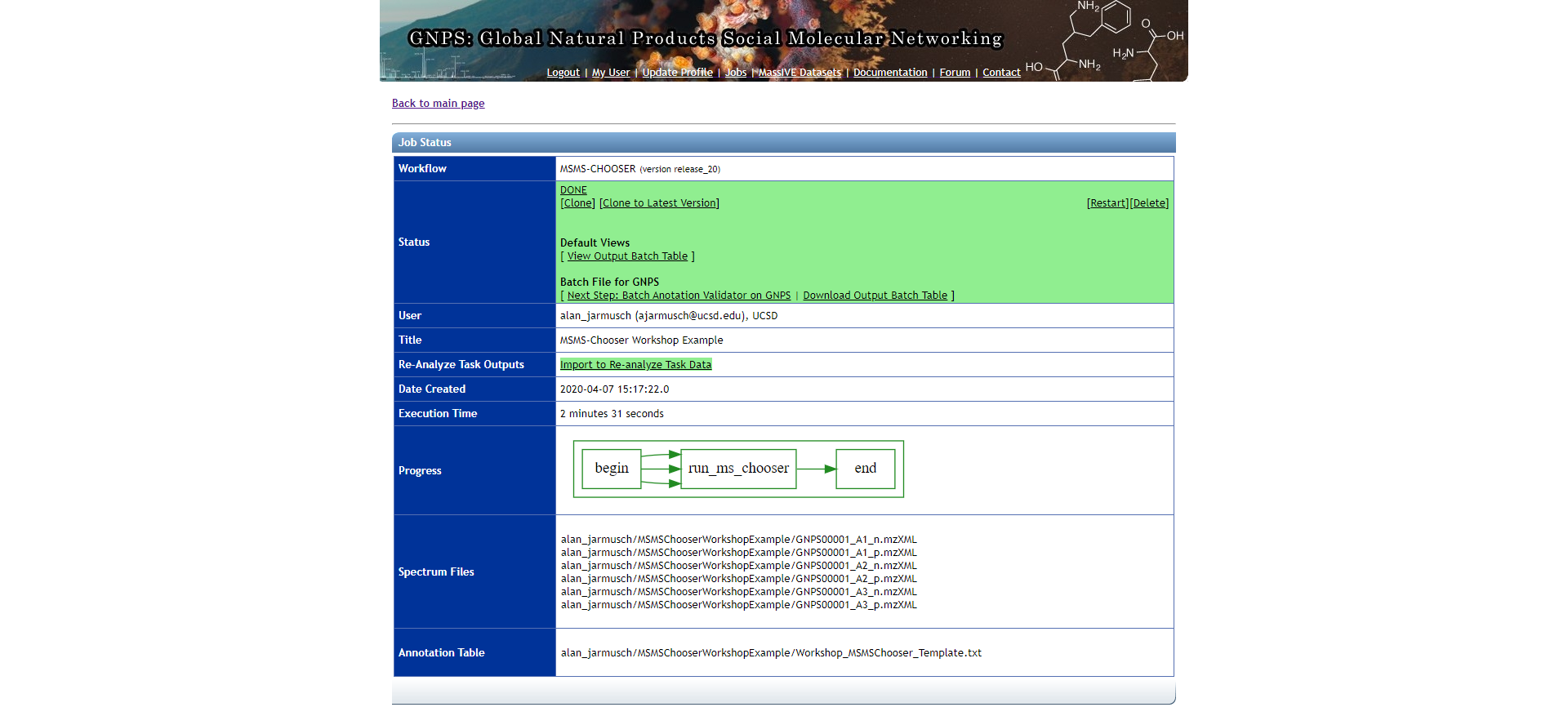Clone this job via the Clone link
Screen dimensions: 1568x725
pyautogui.click(x=578, y=203)
